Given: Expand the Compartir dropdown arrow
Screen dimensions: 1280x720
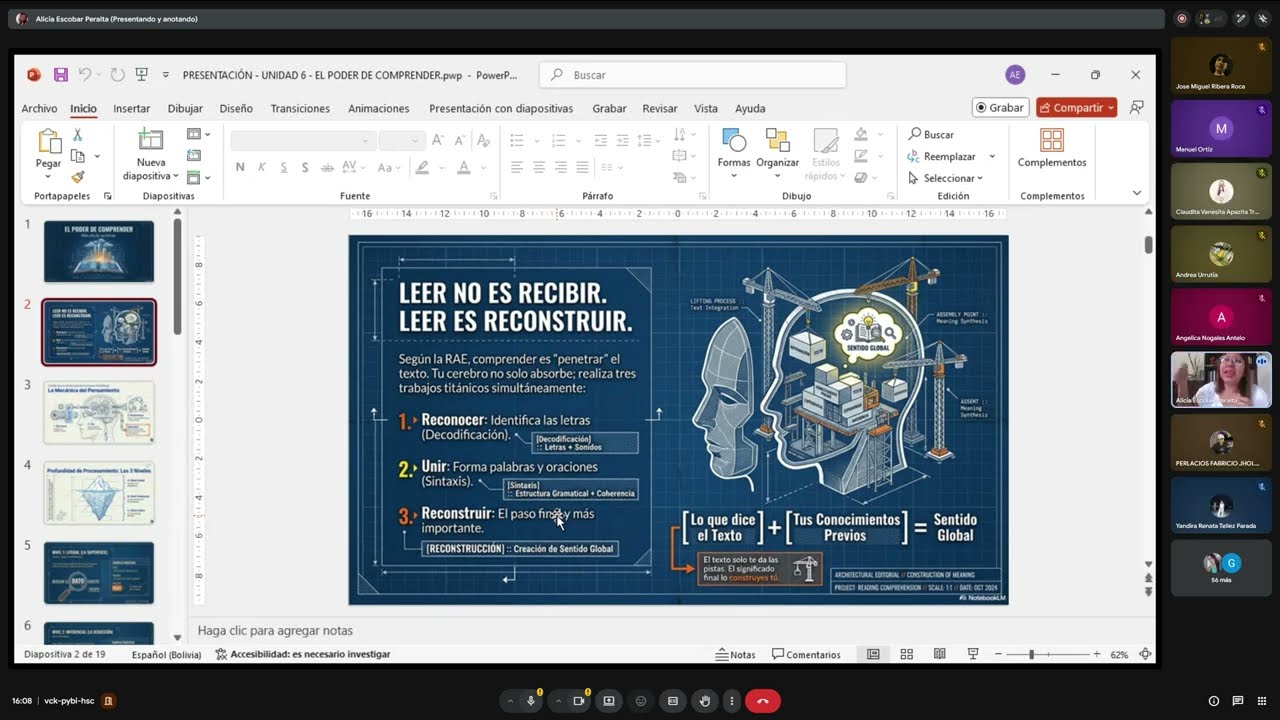Looking at the screenshot, I should (x=1111, y=108).
